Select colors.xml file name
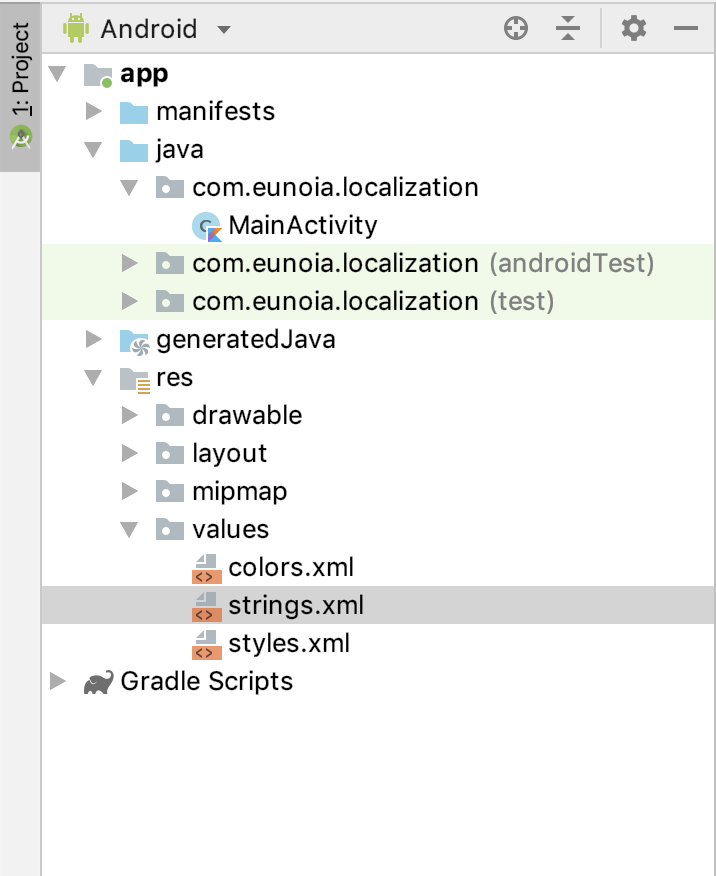This screenshot has height=876, width=716. [291, 567]
